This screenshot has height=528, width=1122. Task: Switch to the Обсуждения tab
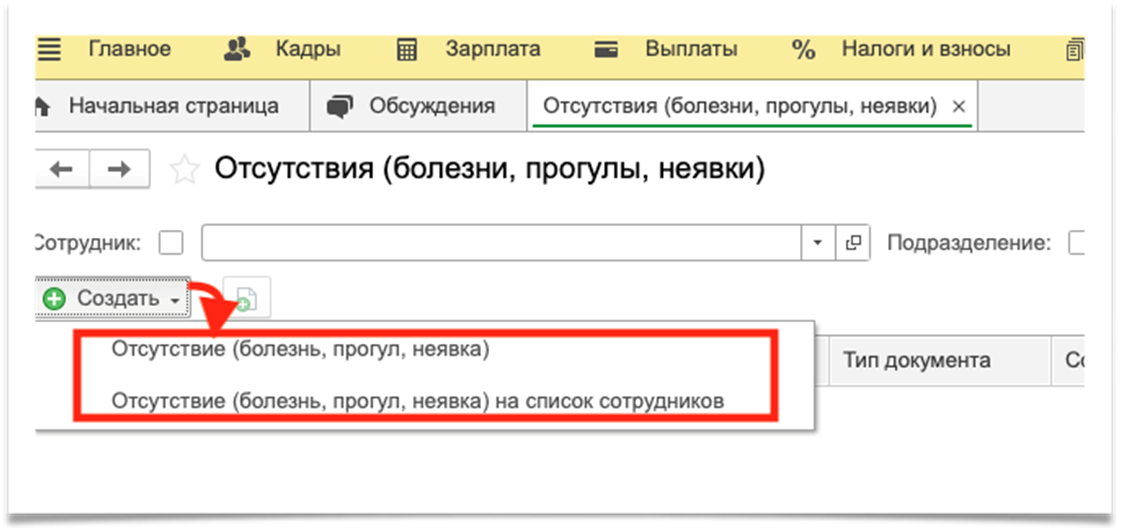click(419, 107)
